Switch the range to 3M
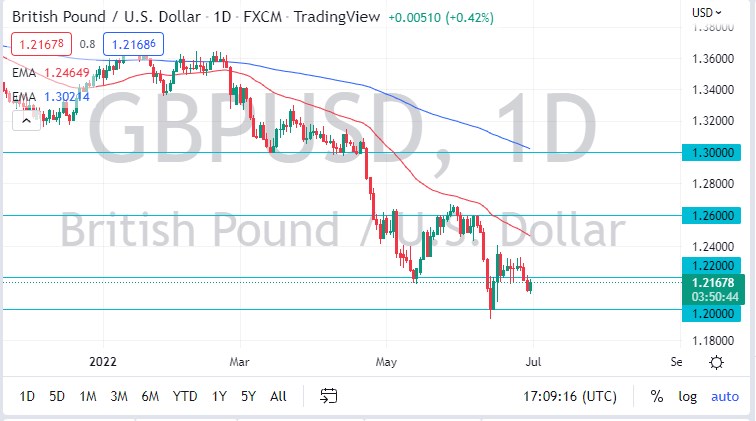The width and height of the screenshot is (756, 421). pos(119,396)
